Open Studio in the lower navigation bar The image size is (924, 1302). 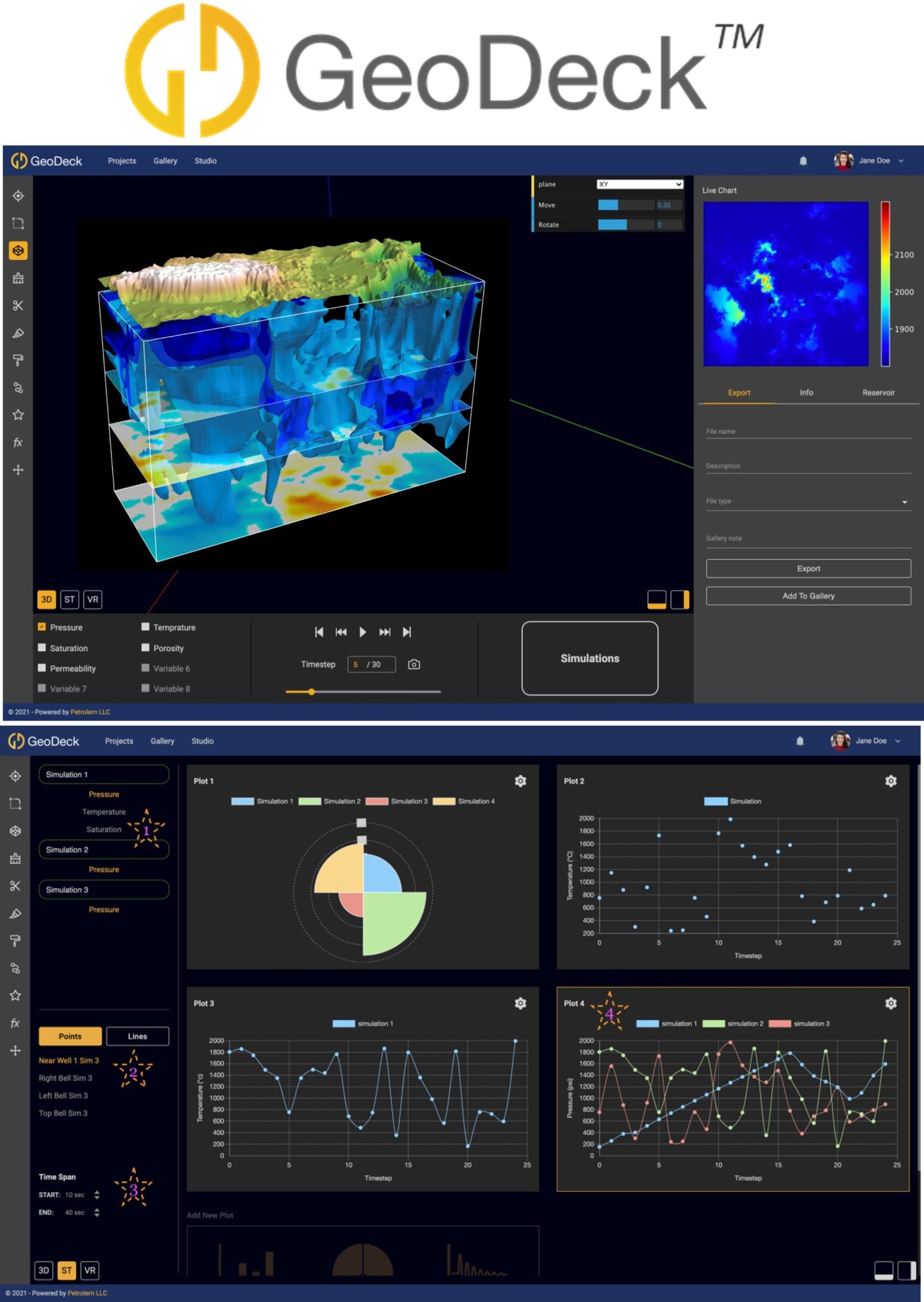click(202, 741)
